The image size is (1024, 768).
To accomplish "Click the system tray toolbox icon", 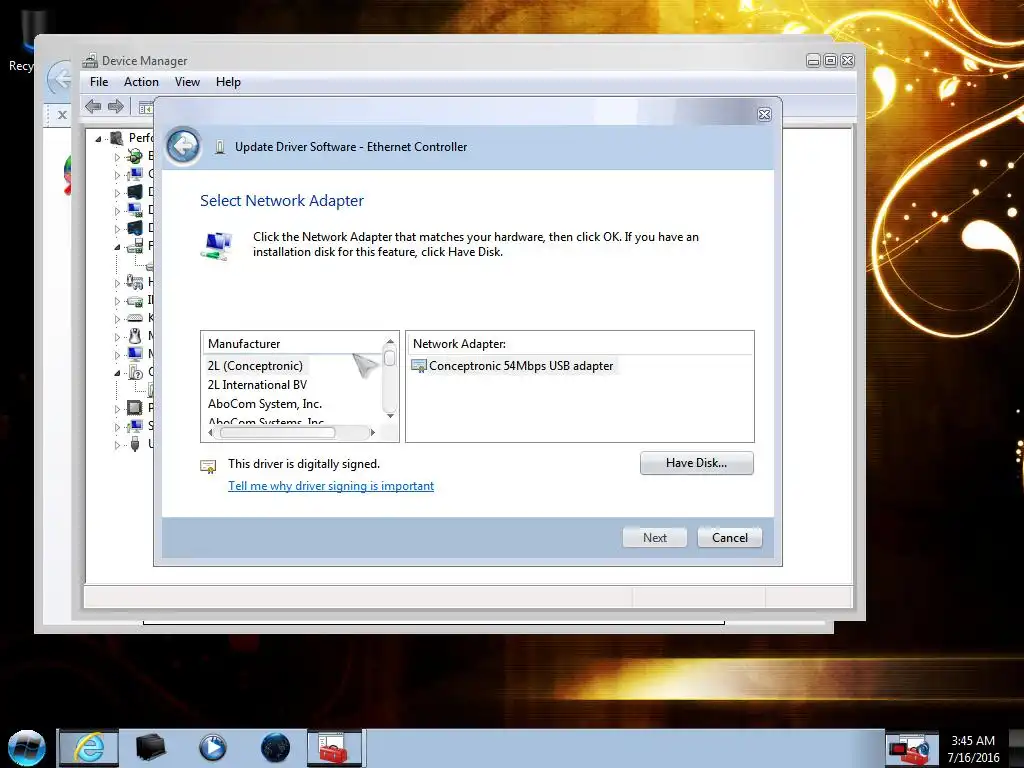I will (x=910, y=749).
